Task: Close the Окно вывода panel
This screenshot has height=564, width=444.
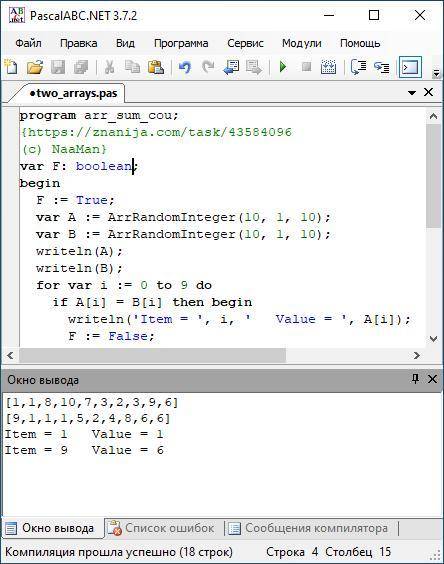Action: 432,379
